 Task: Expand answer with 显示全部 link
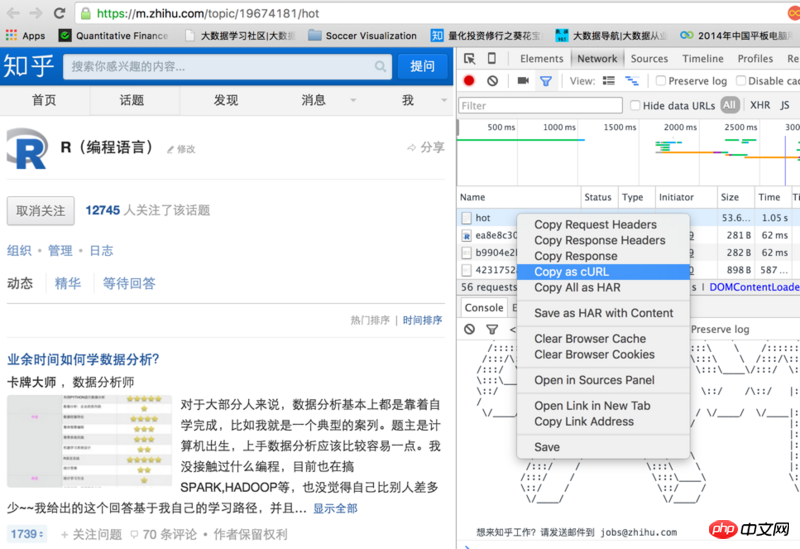click(334, 508)
